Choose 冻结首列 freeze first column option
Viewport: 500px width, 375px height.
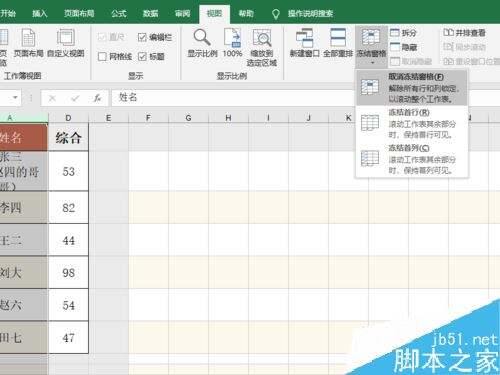tap(412, 159)
